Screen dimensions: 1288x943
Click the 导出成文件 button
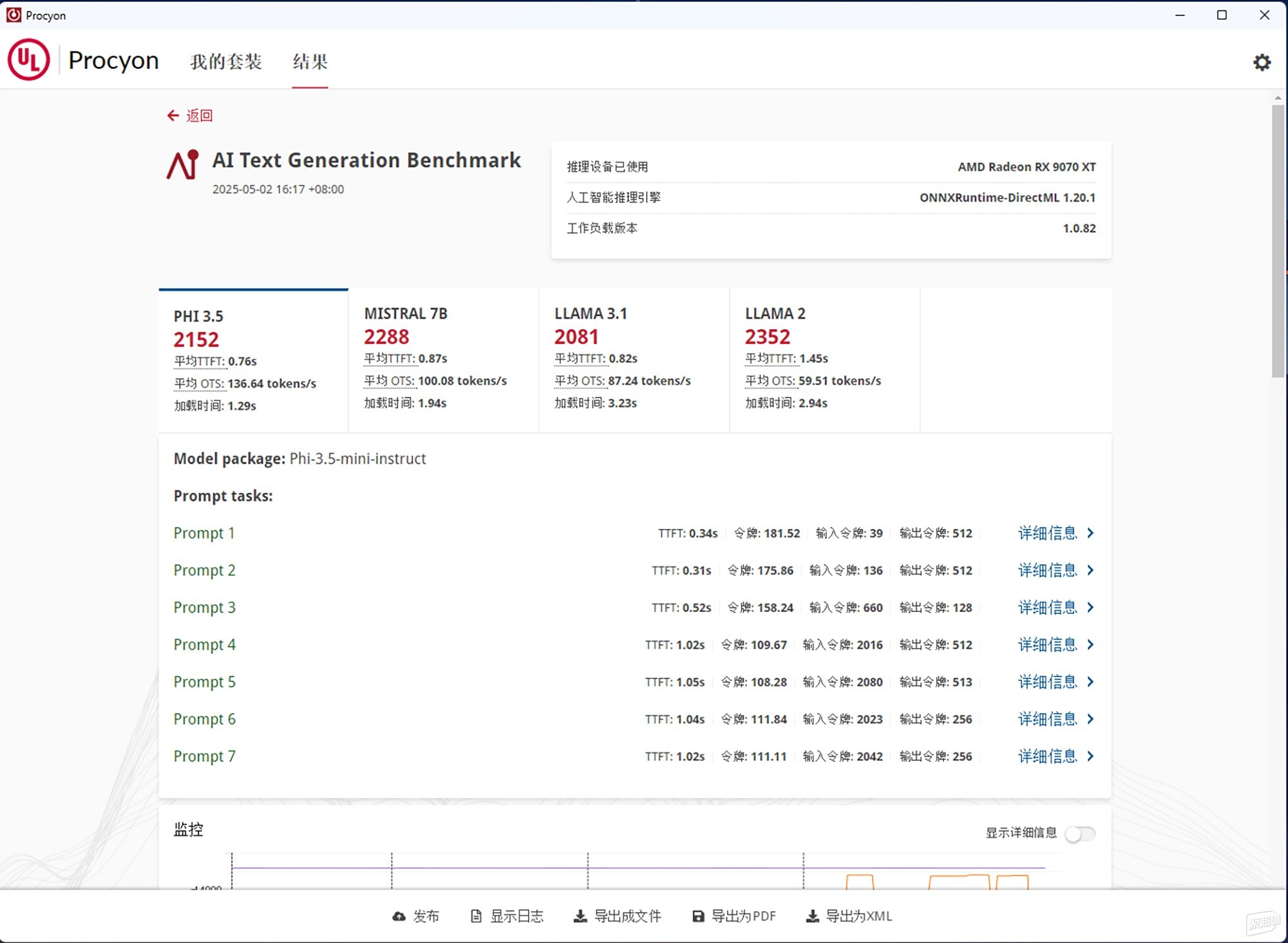click(618, 916)
